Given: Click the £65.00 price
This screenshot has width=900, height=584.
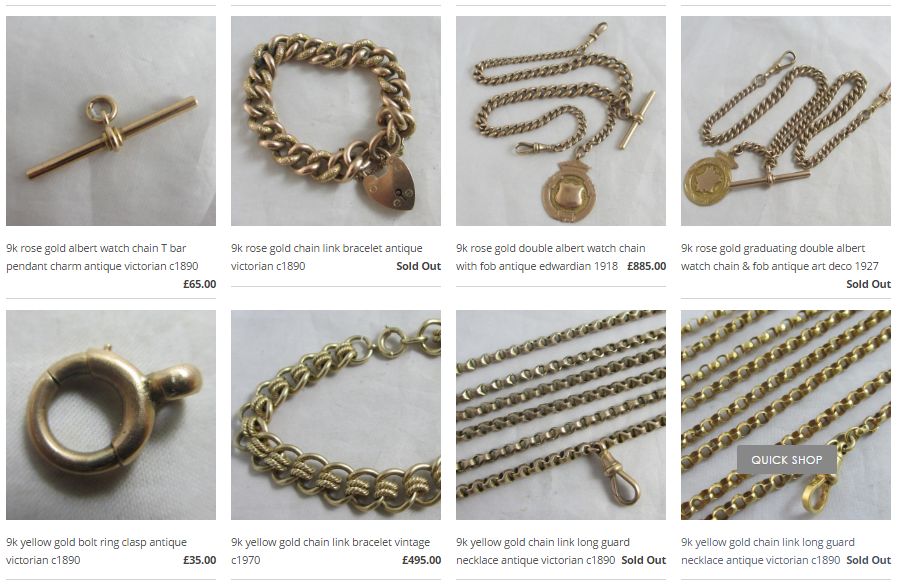Looking at the screenshot, I should (200, 284).
